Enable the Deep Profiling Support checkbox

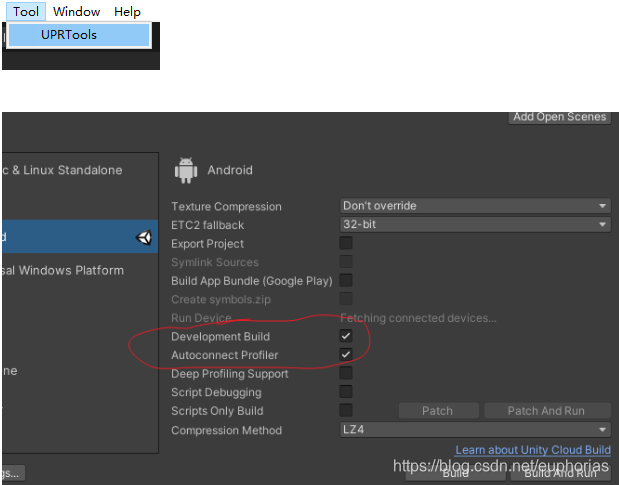(x=346, y=373)
